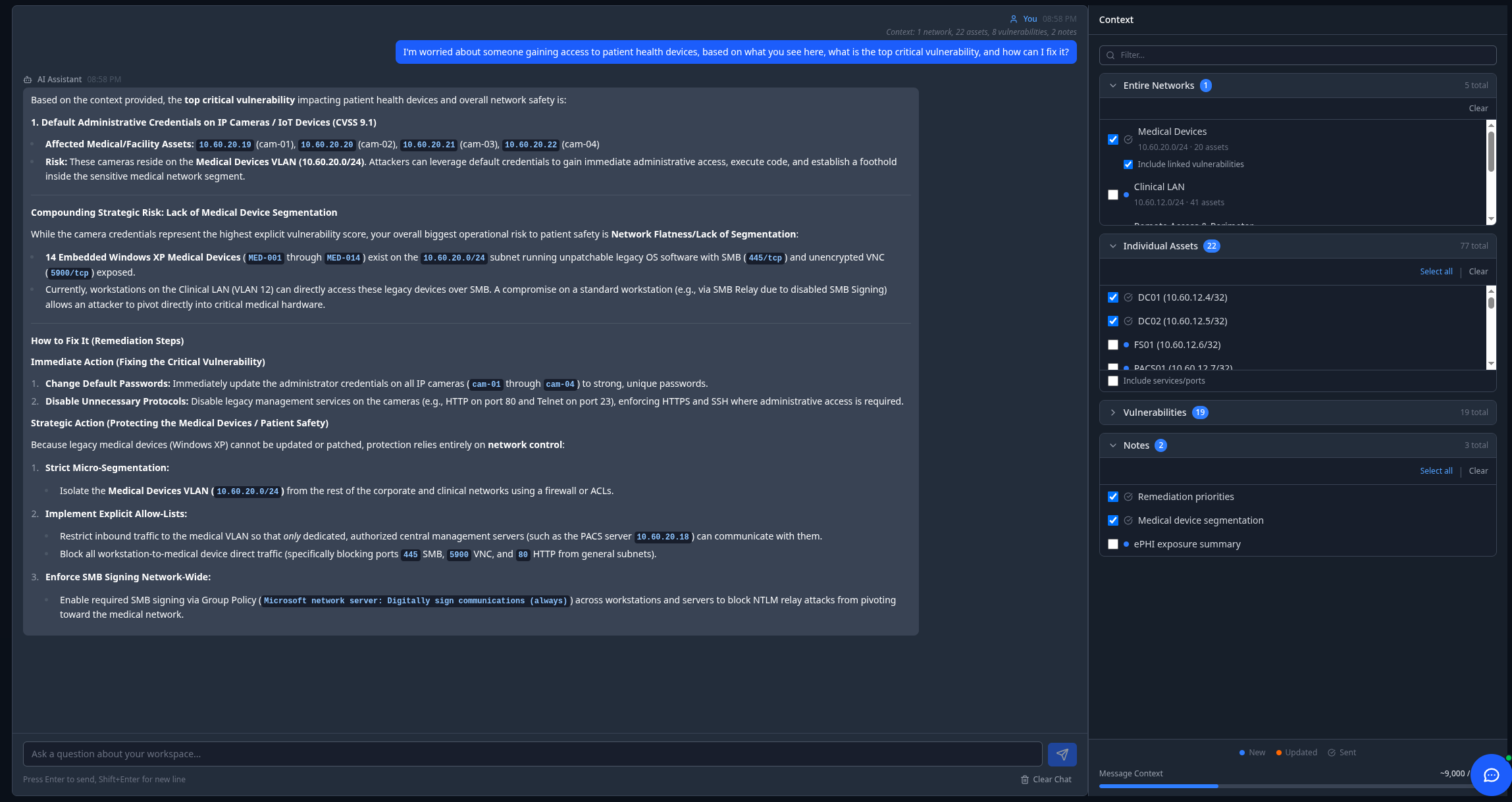Image resolution: width=1512 pixels, height=802 pixels.
Task: Click the sent icon beside Medical device segmentation
Action: (1128, 520)
